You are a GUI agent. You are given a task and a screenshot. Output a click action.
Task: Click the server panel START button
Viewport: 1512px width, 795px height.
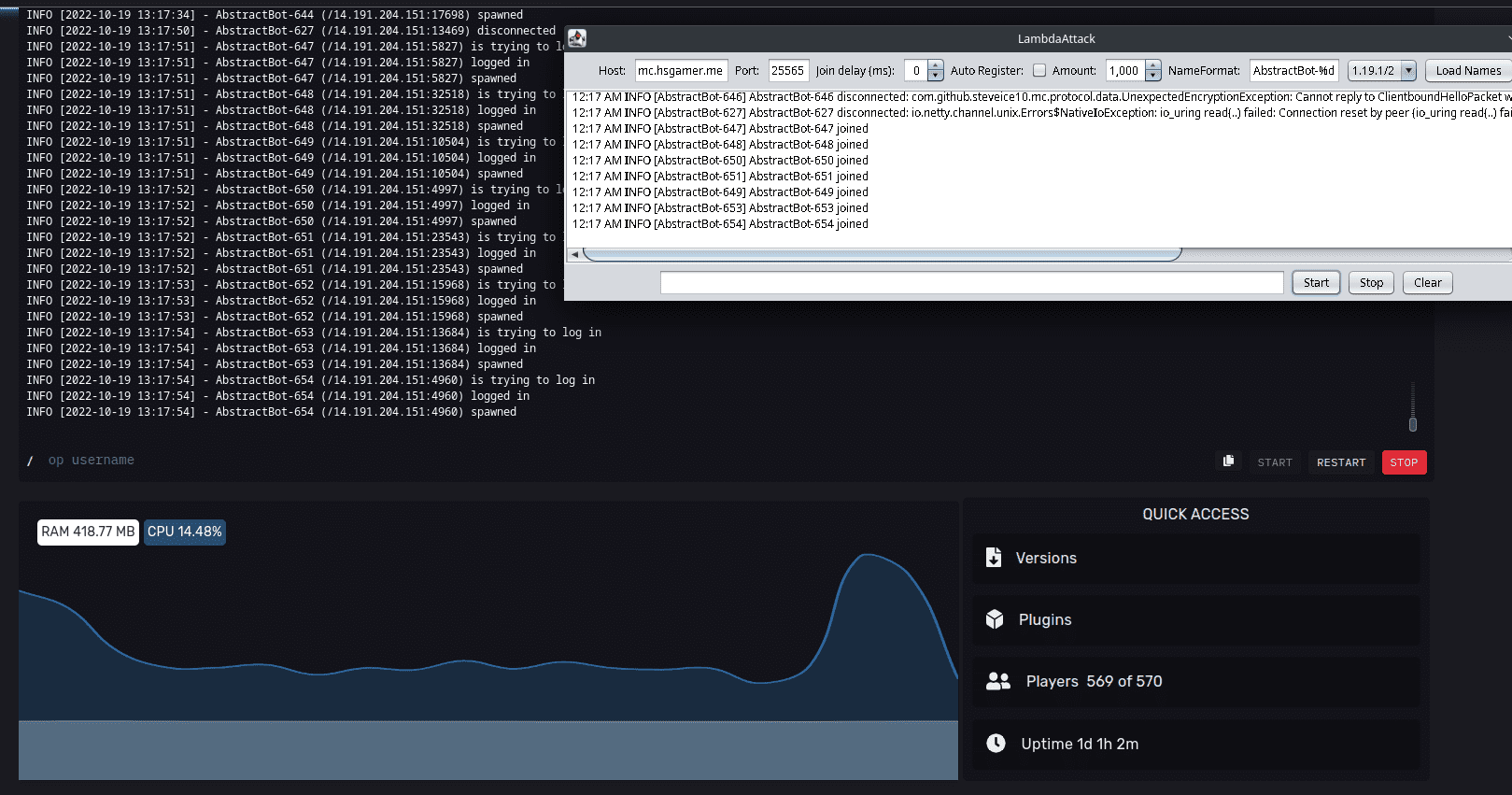coord(1275,462)
